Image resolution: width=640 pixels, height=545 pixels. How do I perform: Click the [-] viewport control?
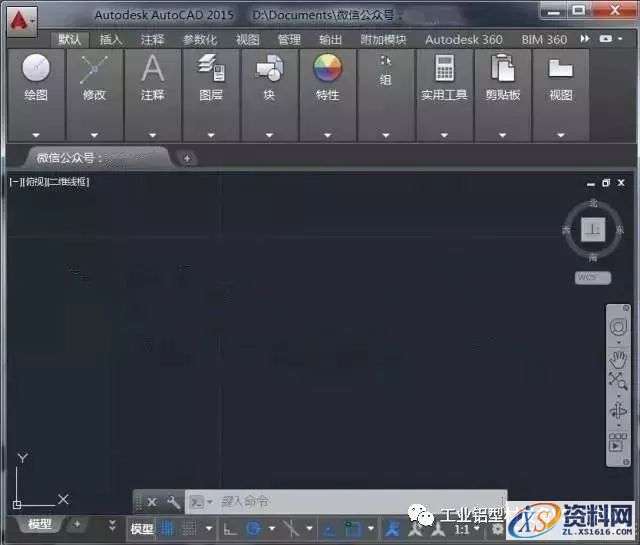[14, 182]
